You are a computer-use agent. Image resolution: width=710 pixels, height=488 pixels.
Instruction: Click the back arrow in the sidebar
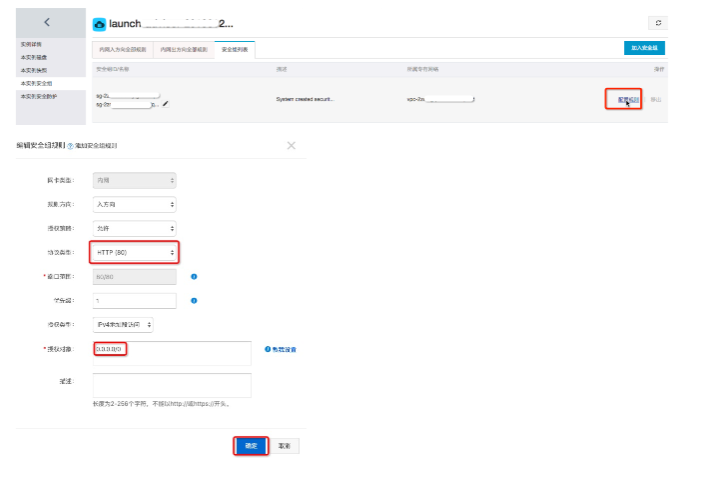47,22
